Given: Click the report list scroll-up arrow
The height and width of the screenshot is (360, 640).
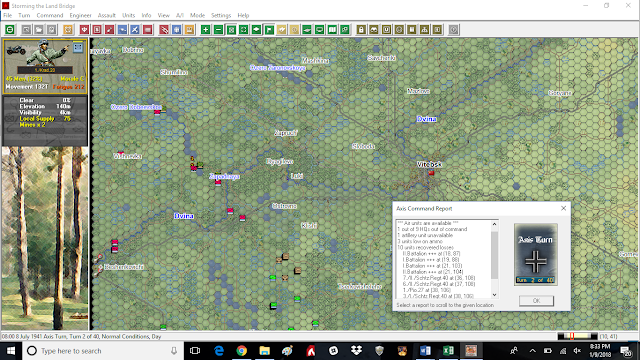Looking at the screenshot, I should [494, 224].
